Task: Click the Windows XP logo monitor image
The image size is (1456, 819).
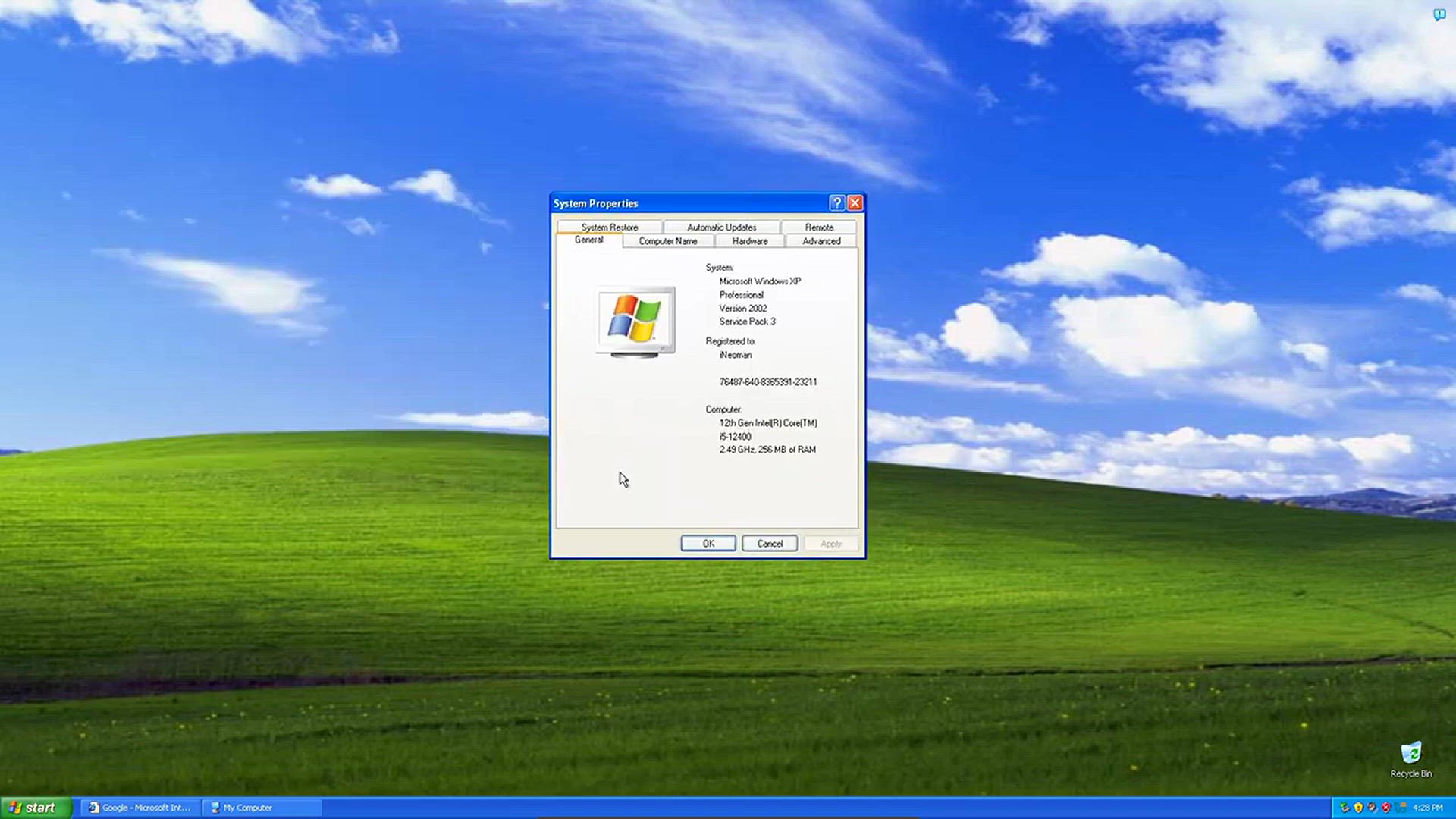Action: (635, 322)
